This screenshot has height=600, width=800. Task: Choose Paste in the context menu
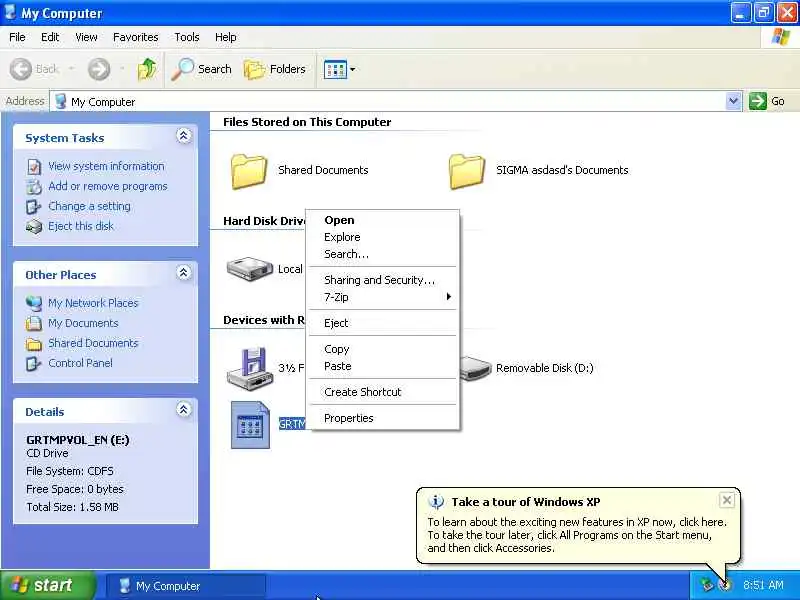[385, 366]
